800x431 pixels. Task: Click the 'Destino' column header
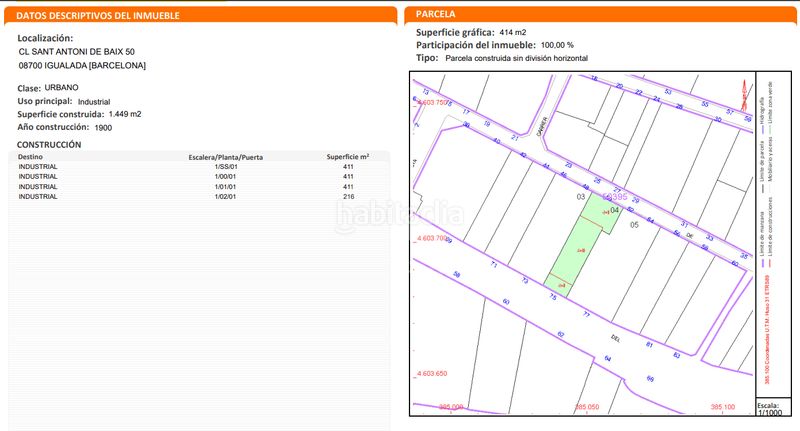[30, 157]
